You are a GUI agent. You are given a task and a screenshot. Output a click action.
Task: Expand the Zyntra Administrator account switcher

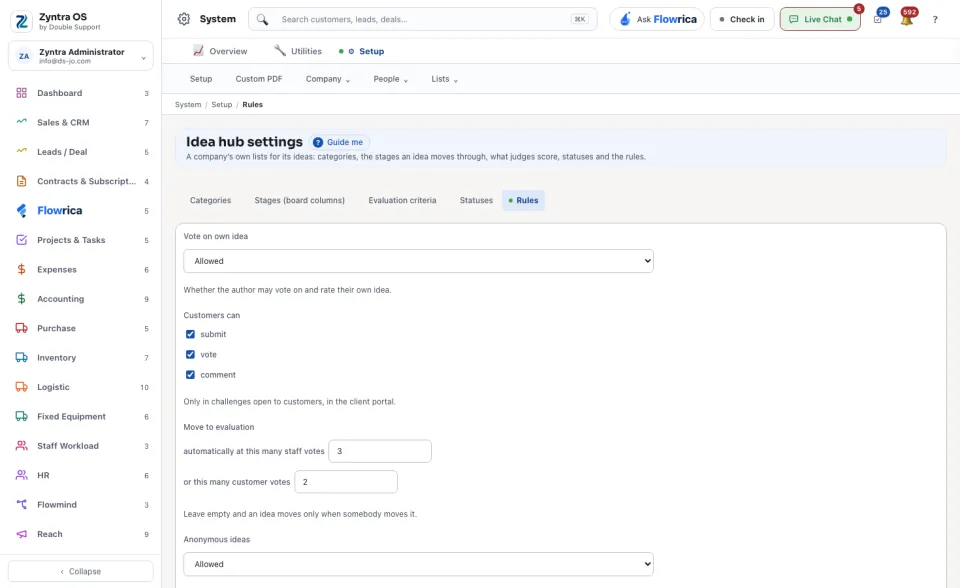(81, 56)
